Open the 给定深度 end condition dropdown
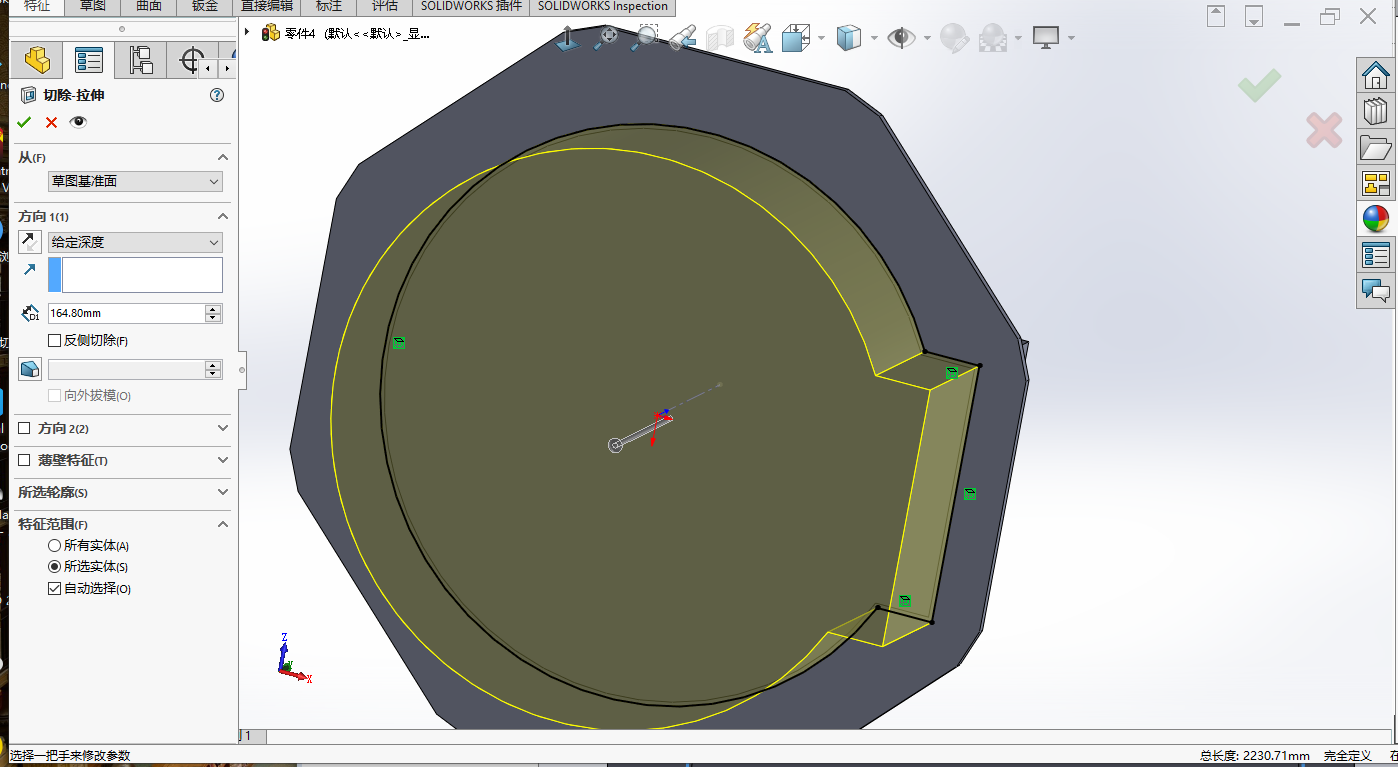Screen dimensions: 1398x767 (x=135, y=242)
